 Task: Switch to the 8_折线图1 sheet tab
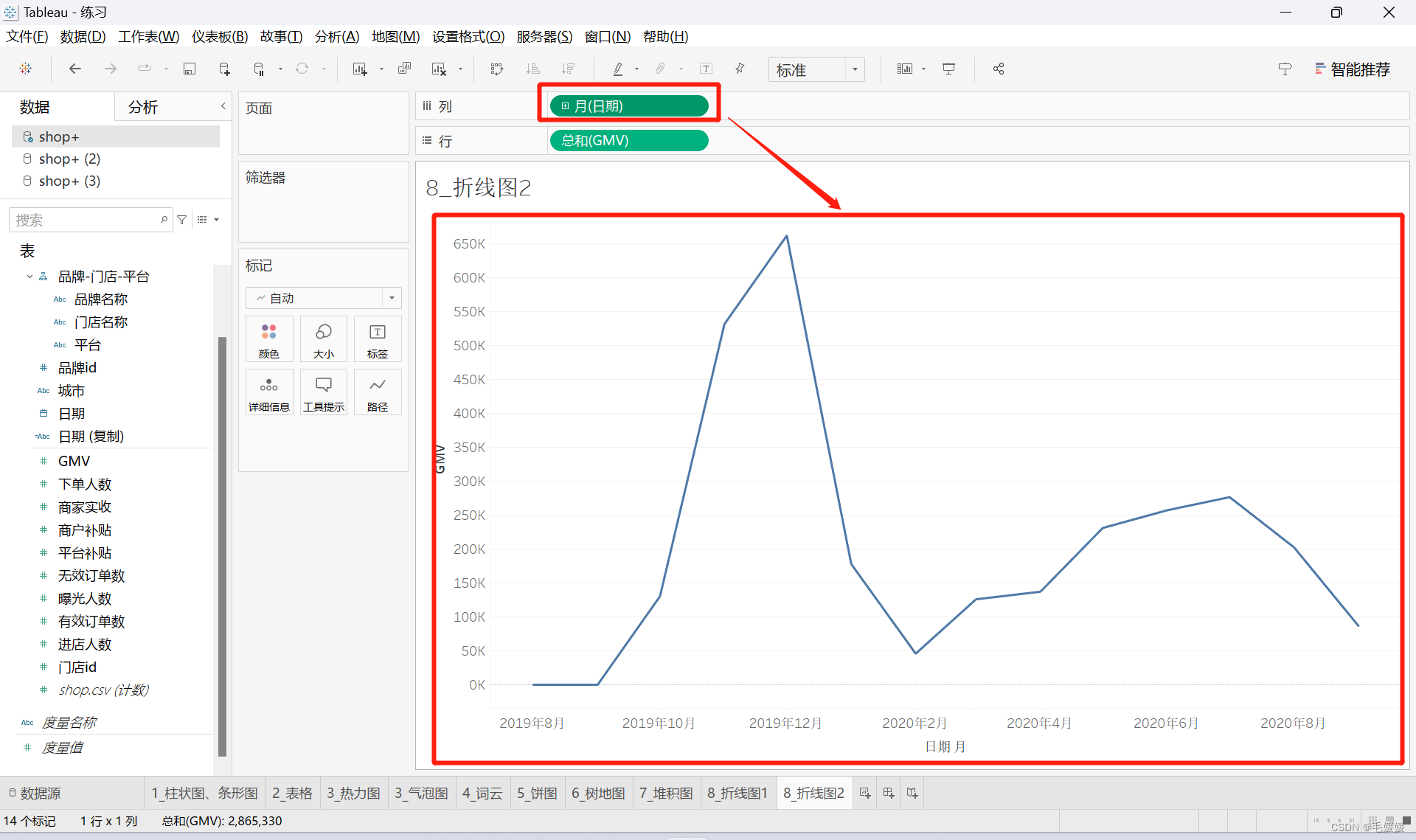(x=737, y=793)
